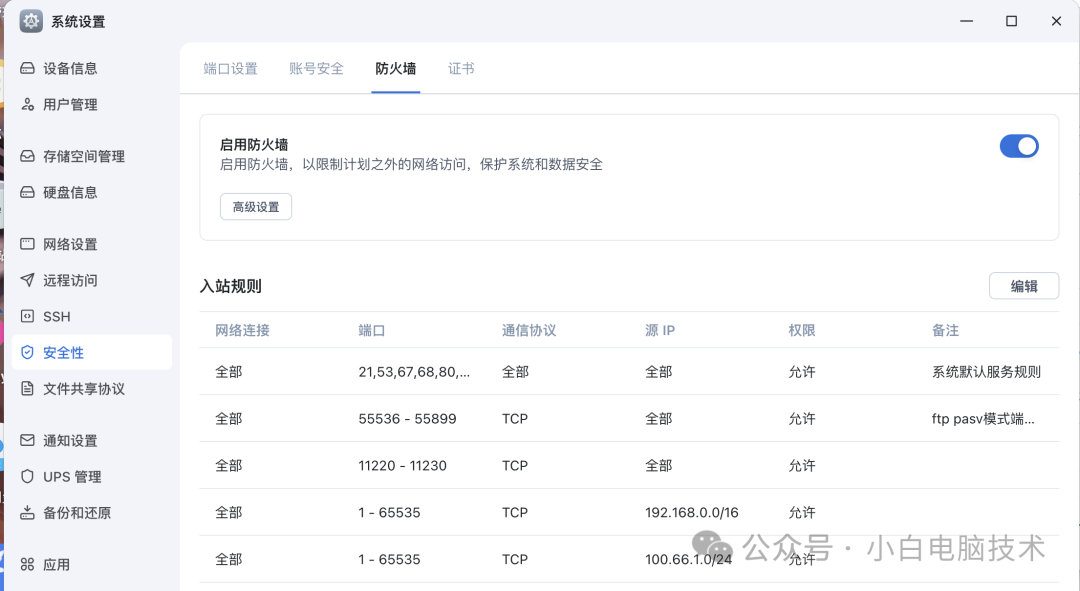This screenshot has width=1080, height=591.
Task: Open 网络设置 in the sidebar
Action: (x=92, y=244)
